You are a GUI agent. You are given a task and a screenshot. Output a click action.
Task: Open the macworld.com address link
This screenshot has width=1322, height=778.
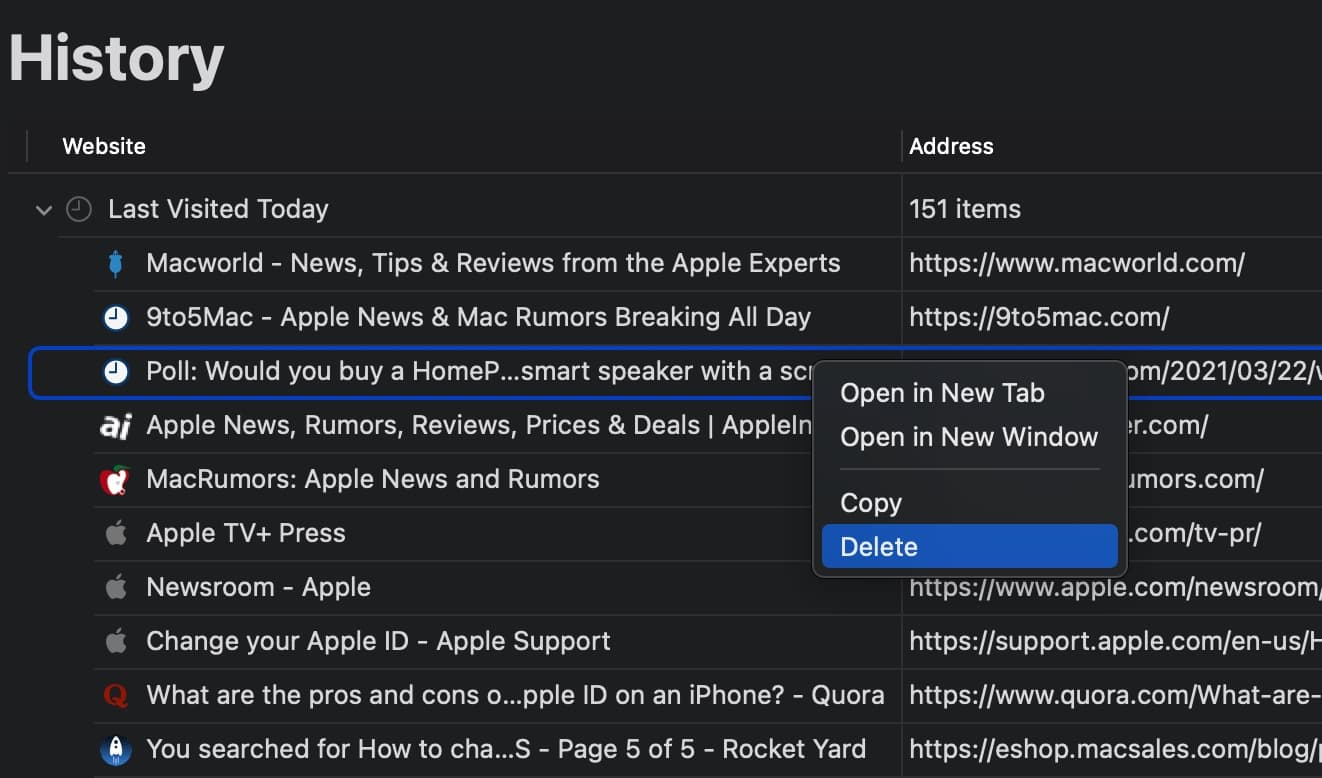click(1076, 264)
